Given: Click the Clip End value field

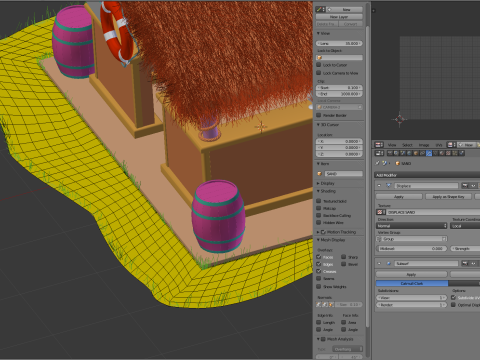Looking at the screenshot, I should (339, 94).
